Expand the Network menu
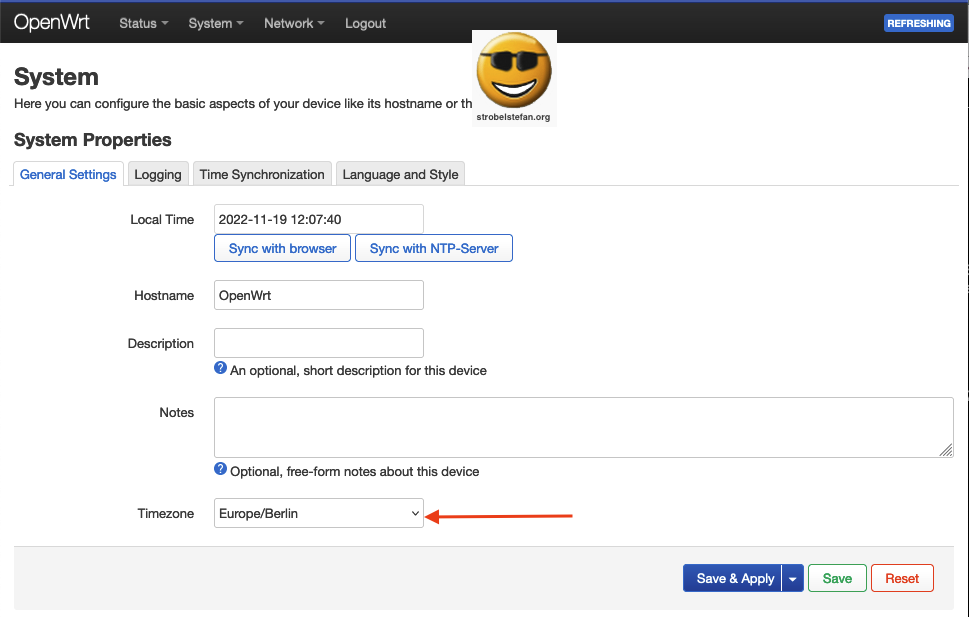The image size is (969, 617). pos(293,23)
